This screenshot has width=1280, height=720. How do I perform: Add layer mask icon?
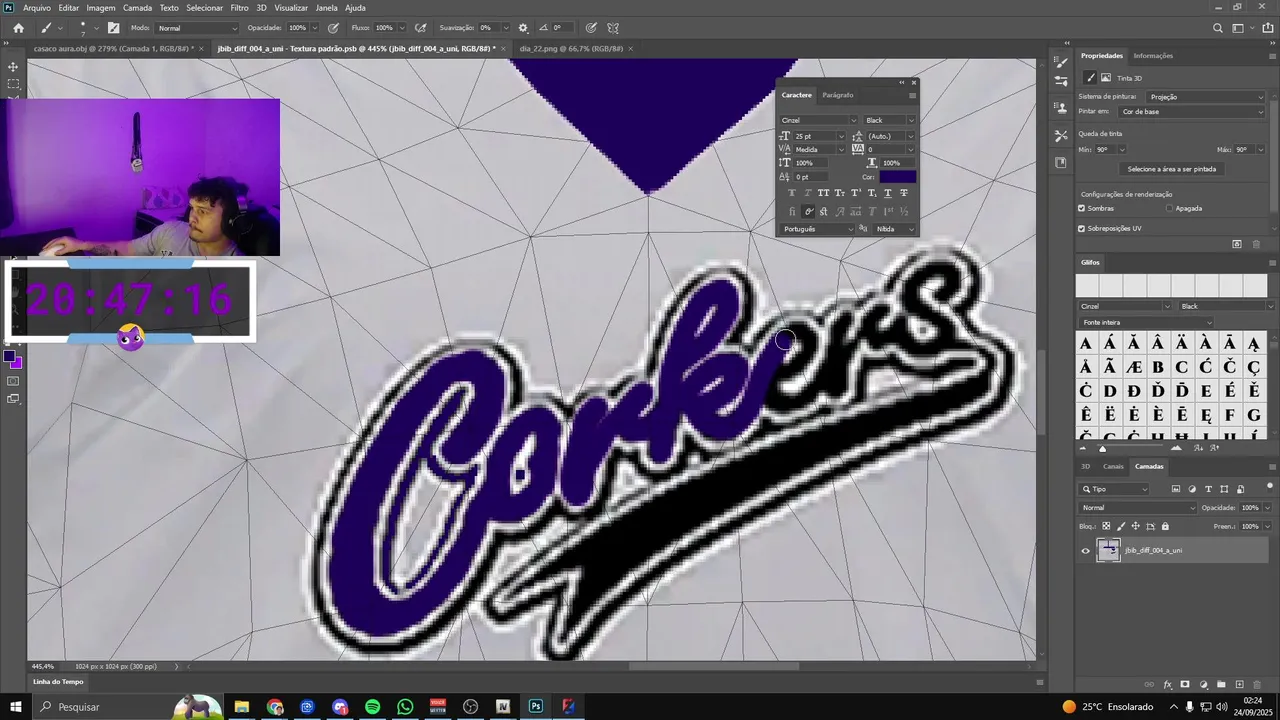[1185, 685]
